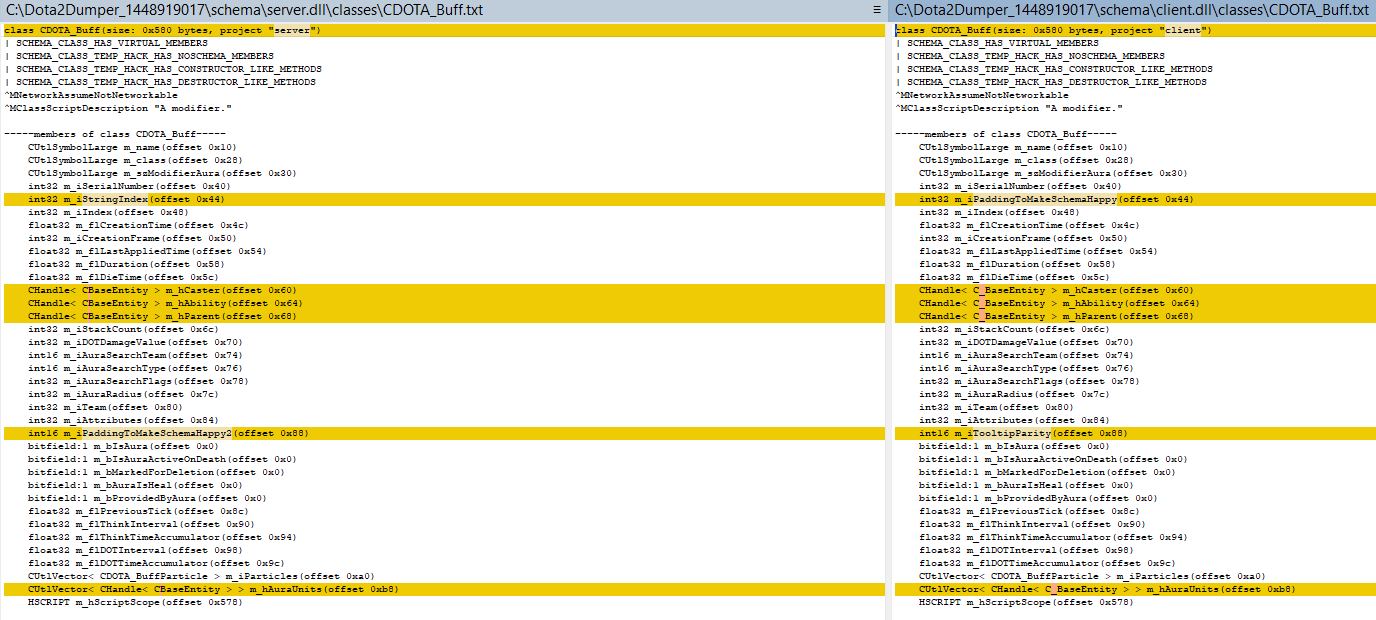Select MNetworkAssumeNotNetworkable line in server.dll pane
The height and width of the screenshot is (620, 1376).
(x=91, y=95)
